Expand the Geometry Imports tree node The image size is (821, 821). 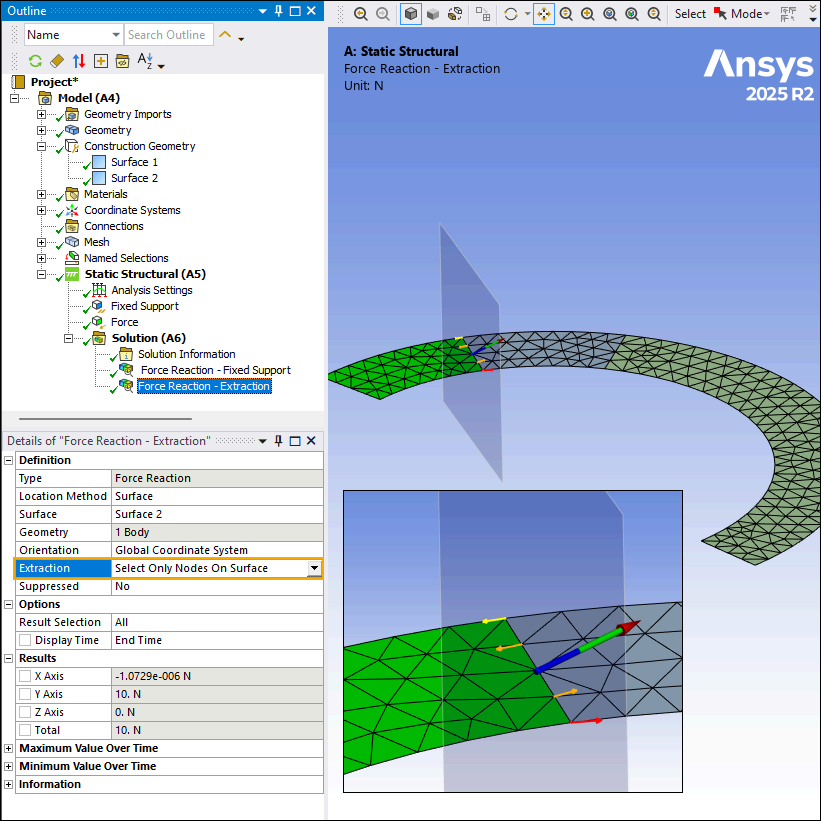[x=41, y=114]
